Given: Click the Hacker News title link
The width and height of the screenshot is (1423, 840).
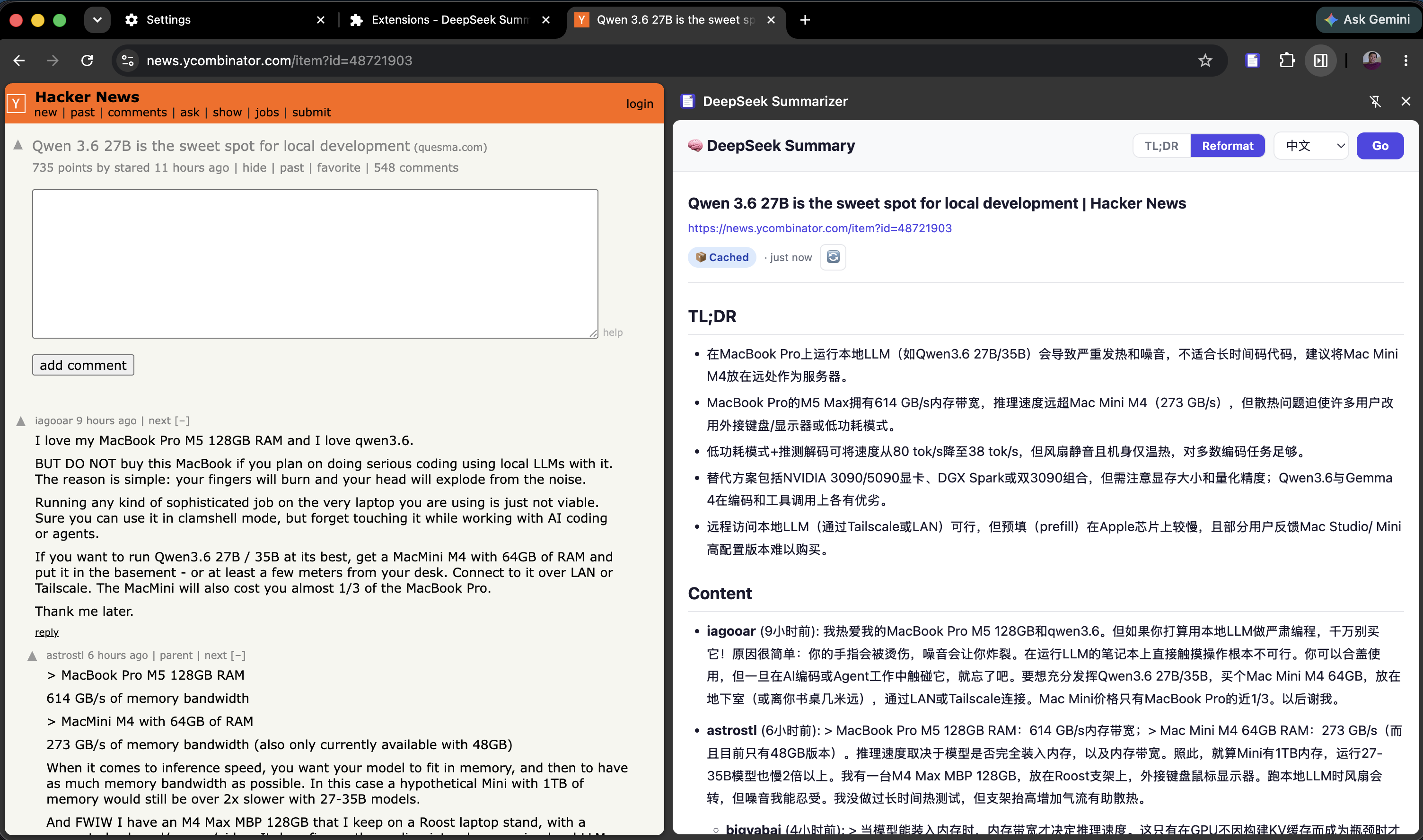Looking at the screenshot, I should 87,97.
